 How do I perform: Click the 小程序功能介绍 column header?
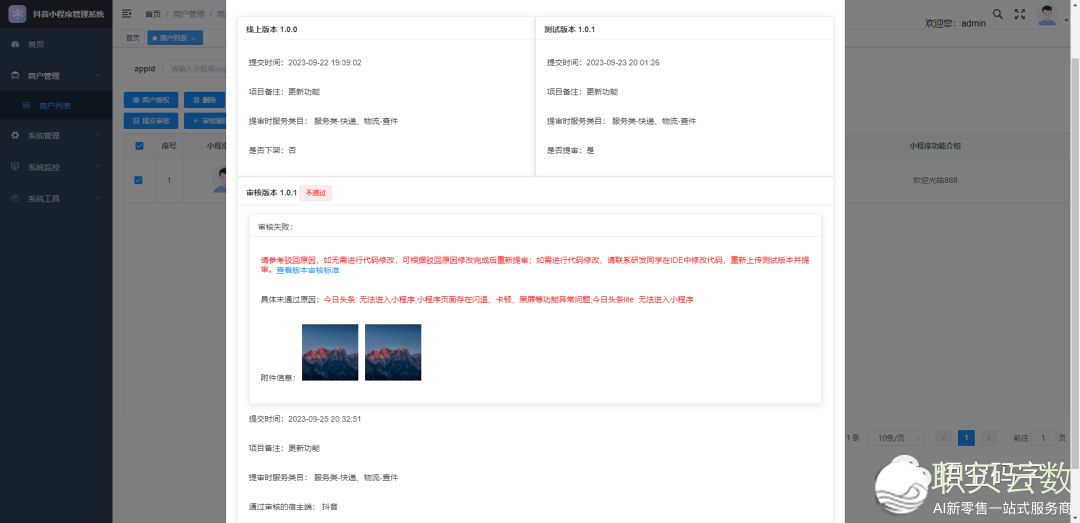[x=935, y=146]
